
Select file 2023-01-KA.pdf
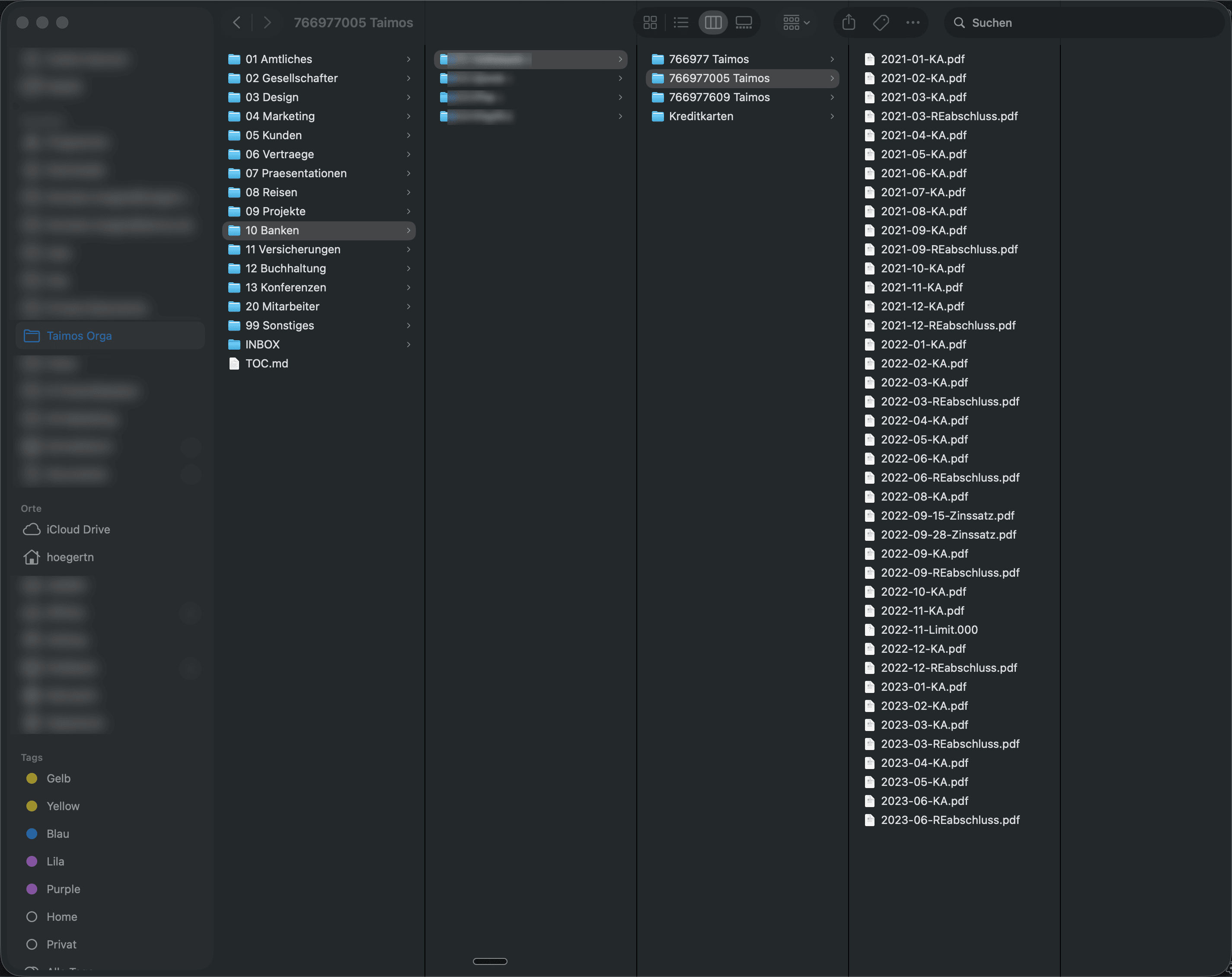point(954,687)
